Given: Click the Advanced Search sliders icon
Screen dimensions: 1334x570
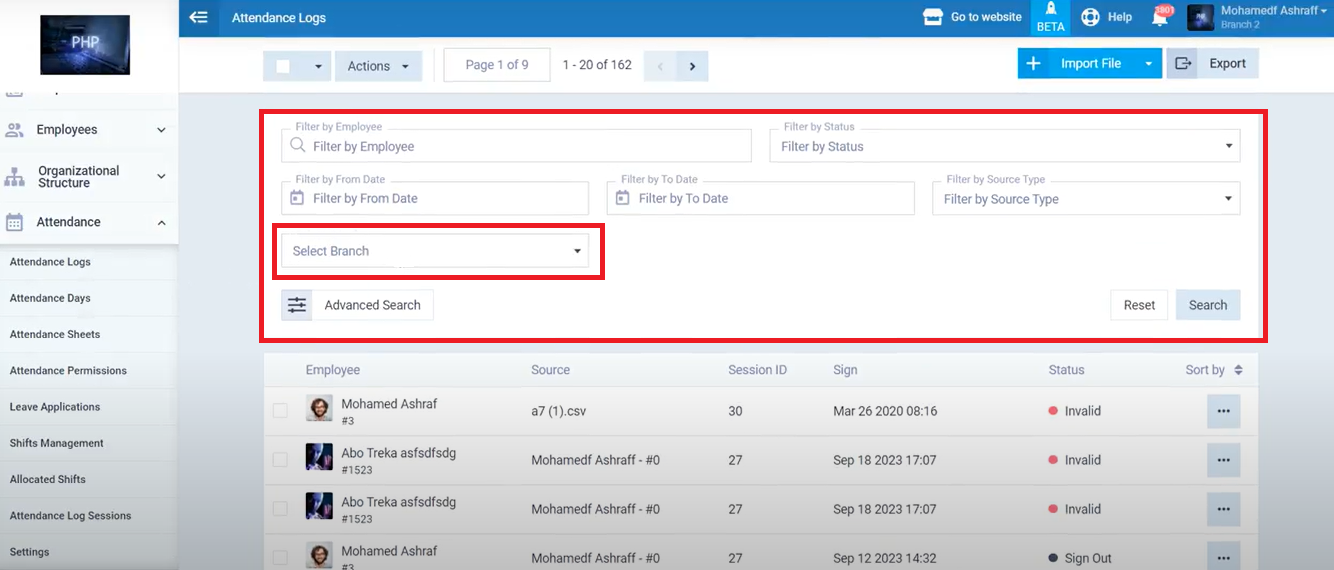Looking at the screenshot, I should point(297,305).
